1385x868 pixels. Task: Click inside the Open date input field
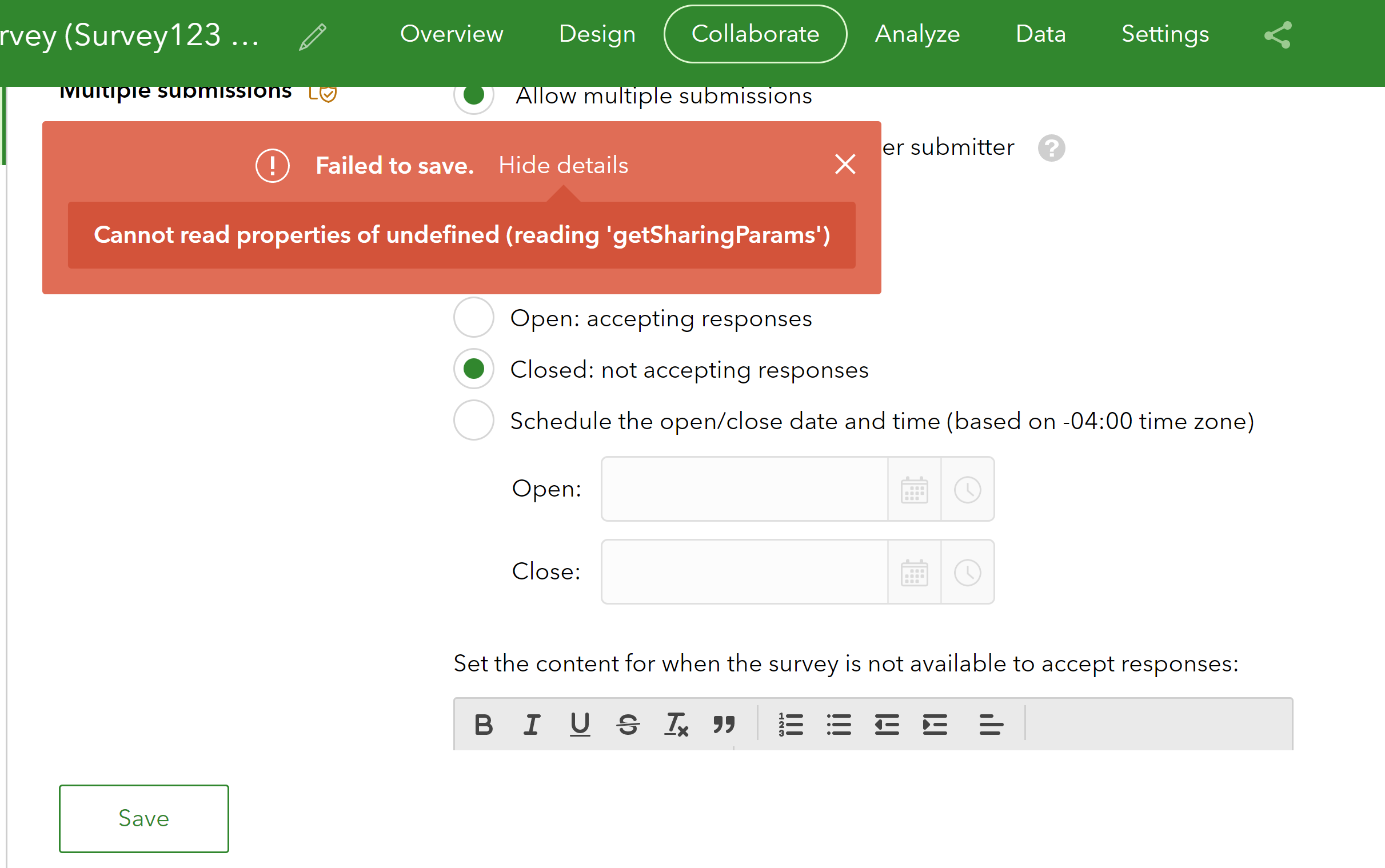(x=741, y=489)
